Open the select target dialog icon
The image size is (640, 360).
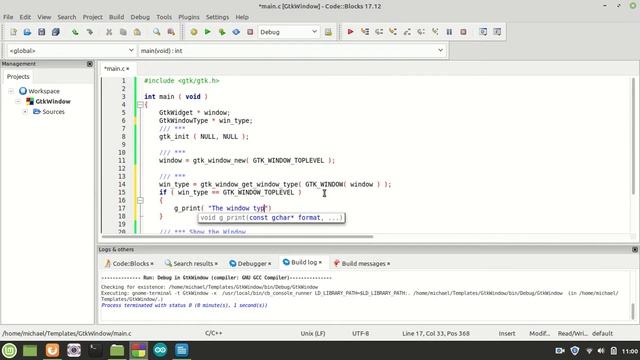pos(328,32)
